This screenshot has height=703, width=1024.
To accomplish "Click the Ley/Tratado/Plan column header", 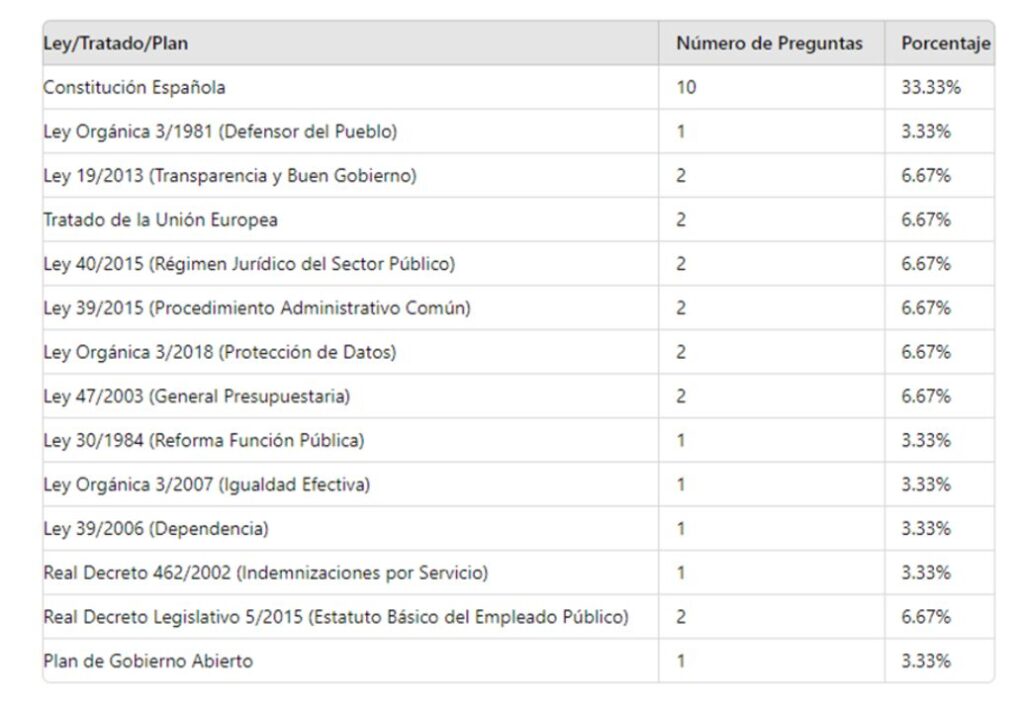I will click(x=116, y=43).
